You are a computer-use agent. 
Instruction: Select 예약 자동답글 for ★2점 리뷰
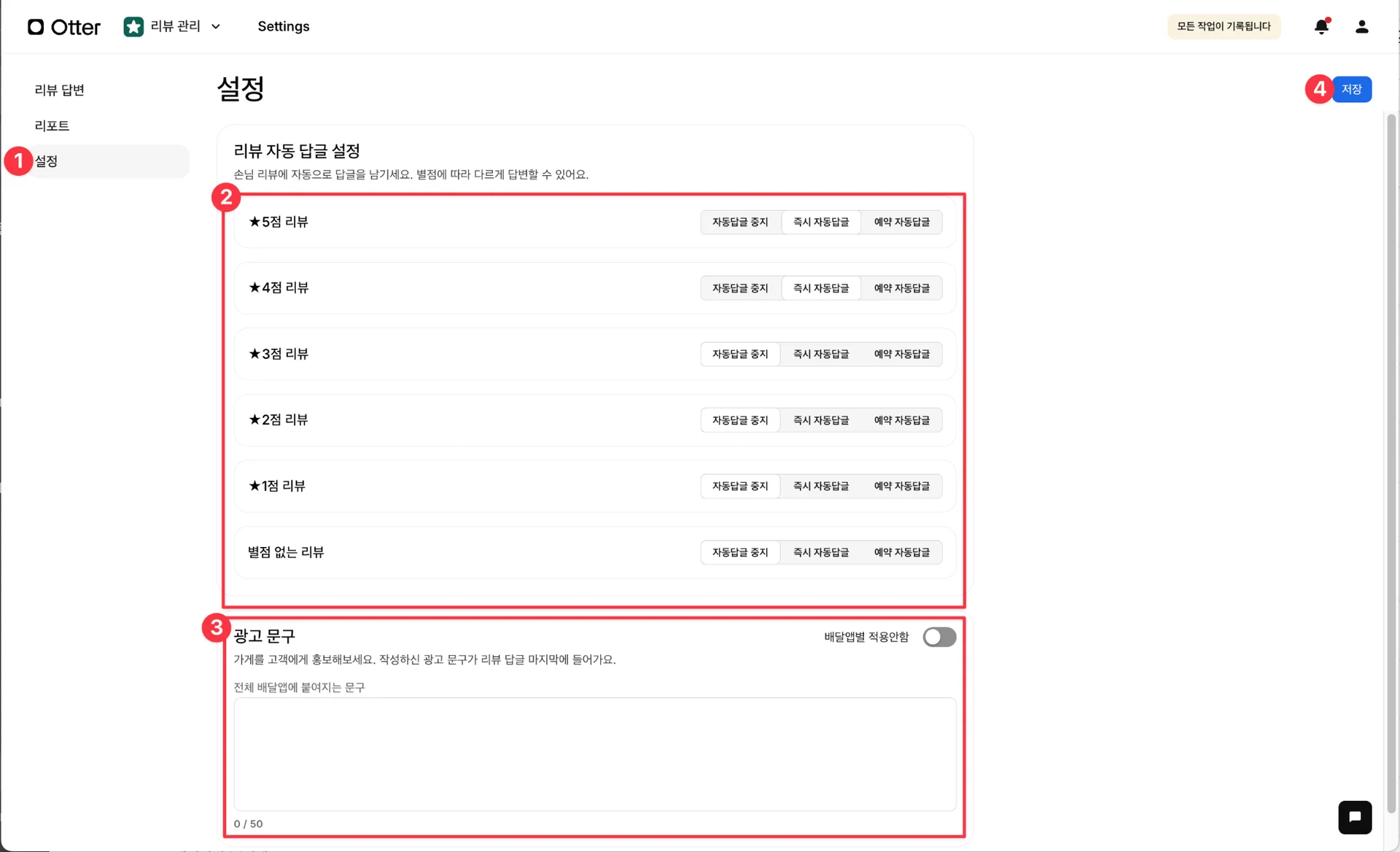click(902, 420)
